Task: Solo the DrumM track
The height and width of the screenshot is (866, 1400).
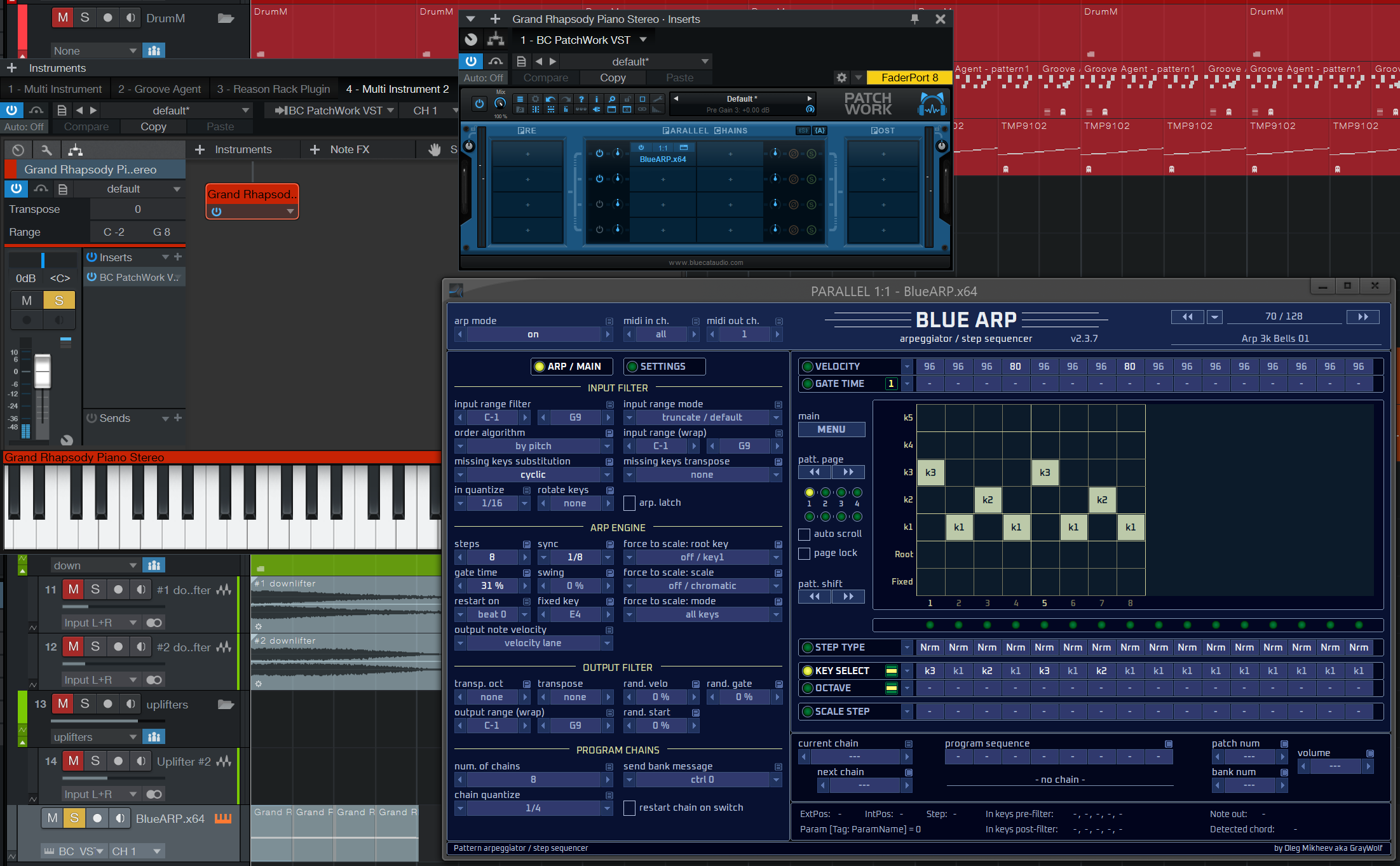Action: (x=85, y=18)
